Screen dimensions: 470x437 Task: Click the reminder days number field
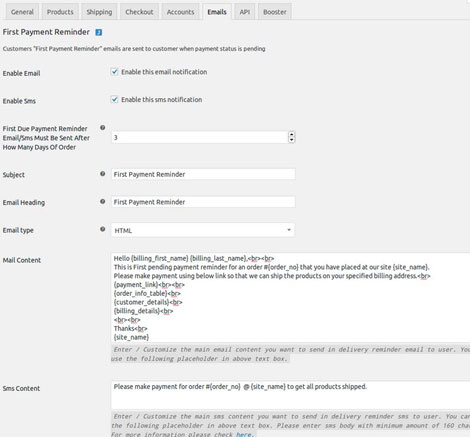(x=203, y=137)
